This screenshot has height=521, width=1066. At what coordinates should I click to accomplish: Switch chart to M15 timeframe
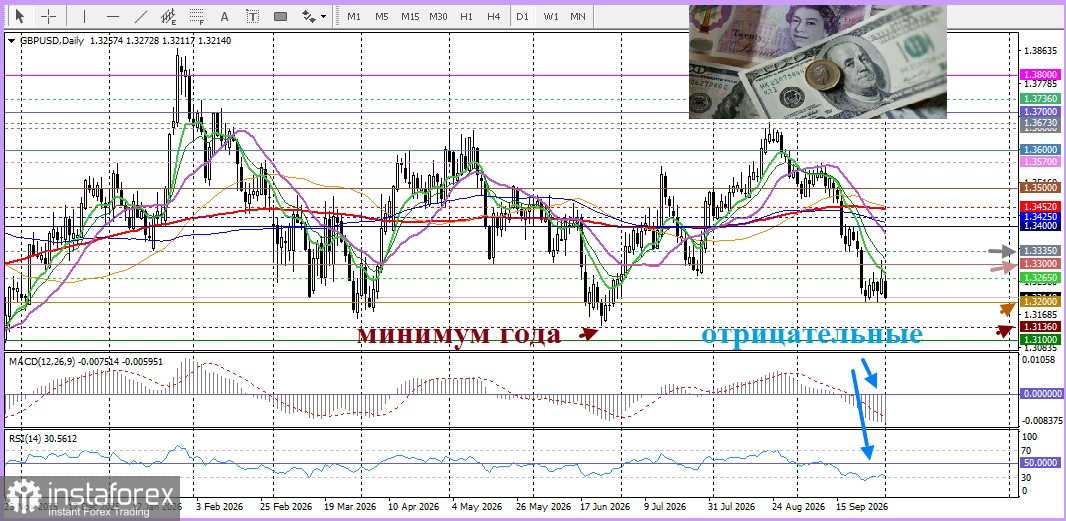410,16
